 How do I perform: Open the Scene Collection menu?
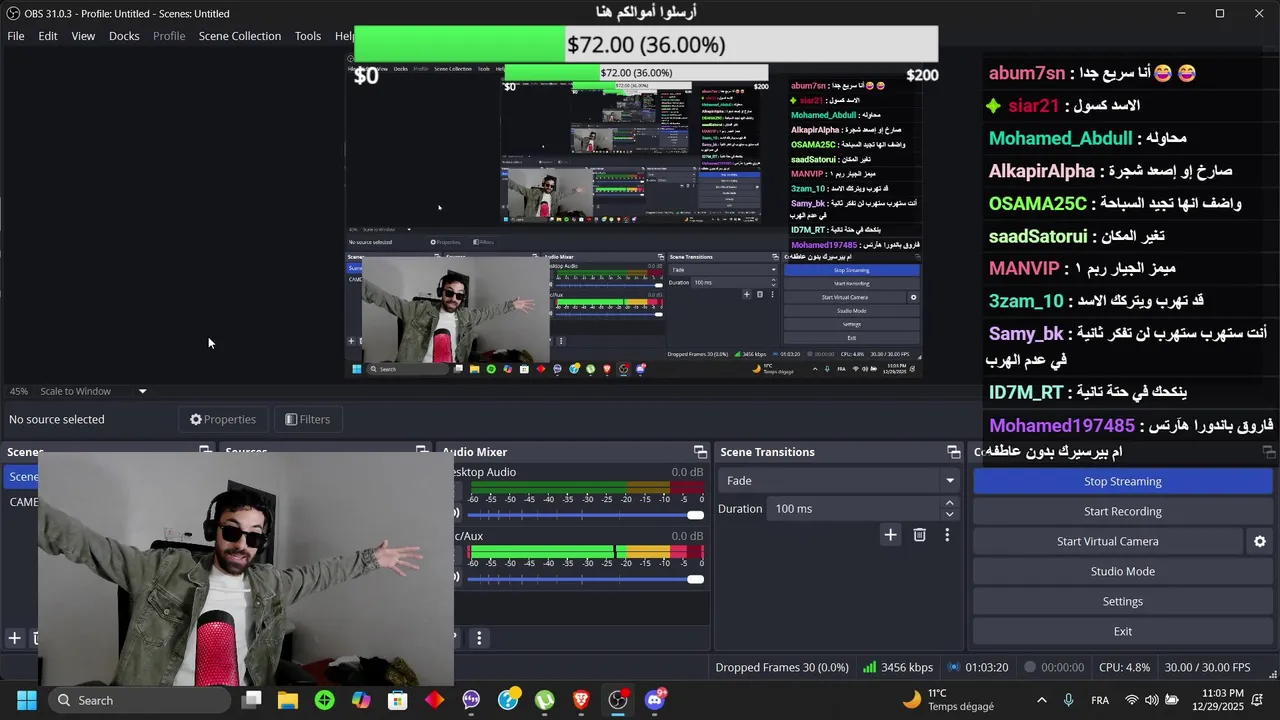pos(240,36)
